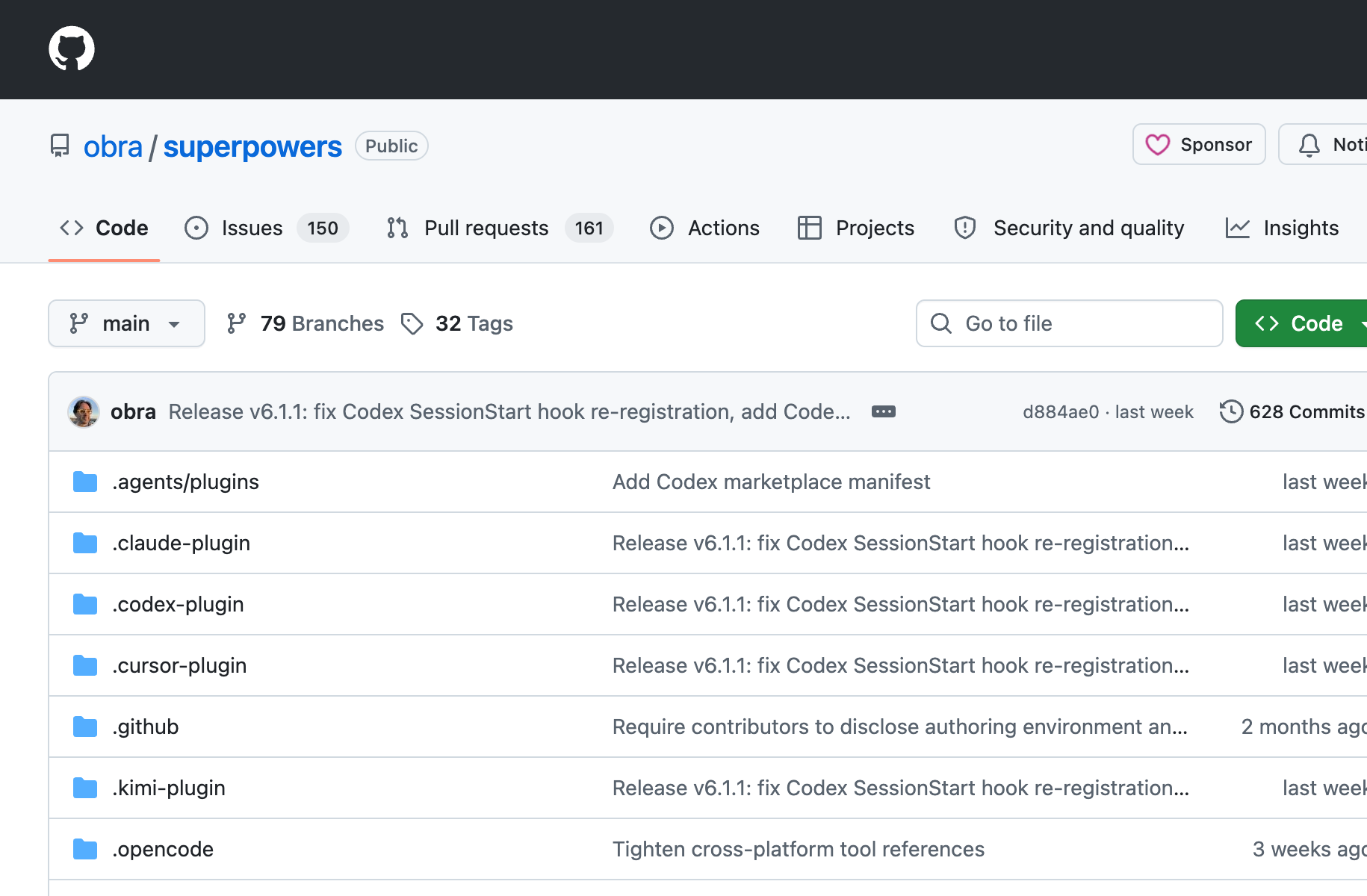Click the Issues circle icon
The height and width of the screenshot is (896, 1367).
tap(196, 228)
